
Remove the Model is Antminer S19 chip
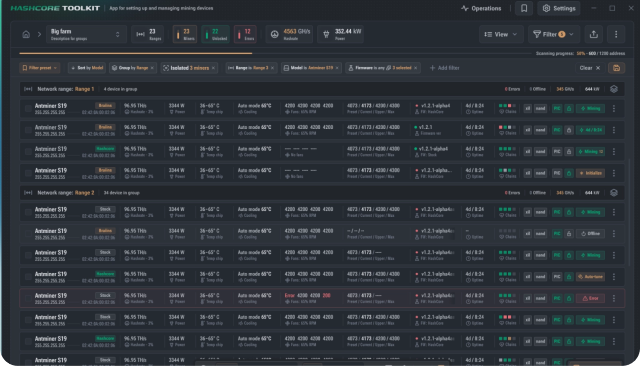(337, 68)
